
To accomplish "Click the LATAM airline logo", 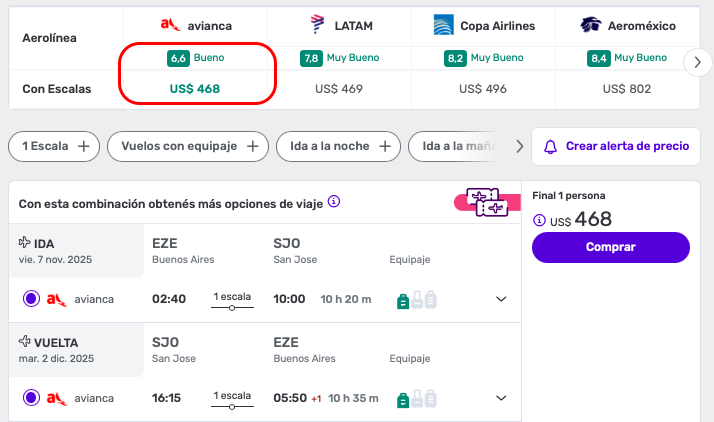I will pyautogui.click(x=319, y=24).
